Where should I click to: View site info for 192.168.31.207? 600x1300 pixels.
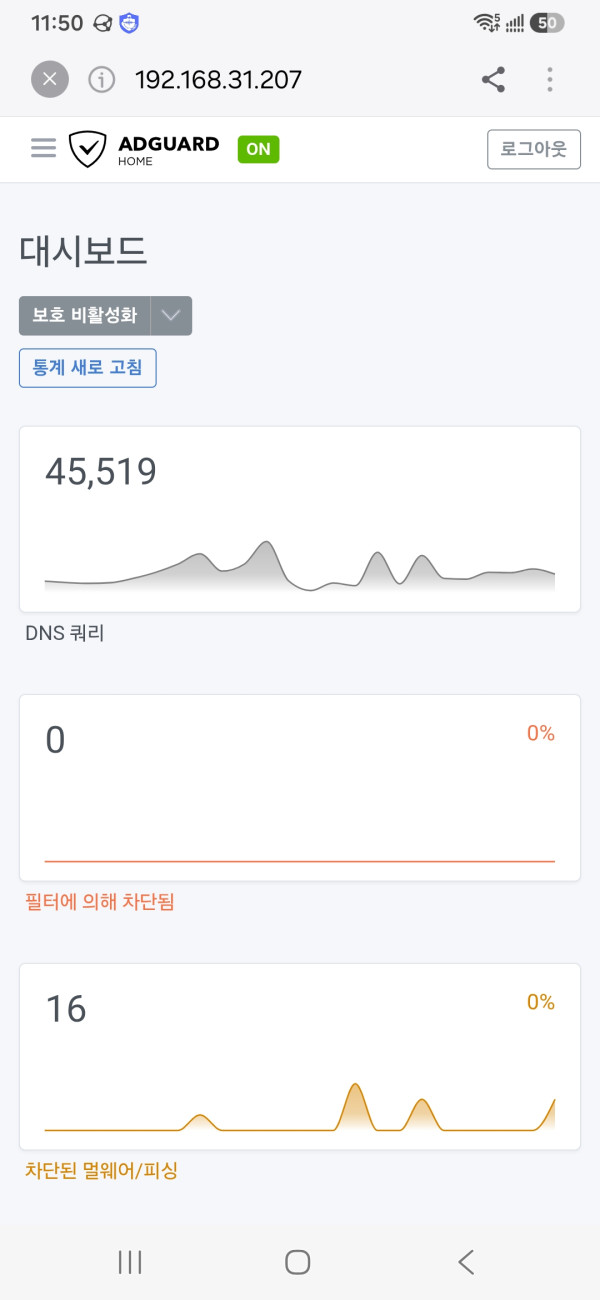pos(102,80)
